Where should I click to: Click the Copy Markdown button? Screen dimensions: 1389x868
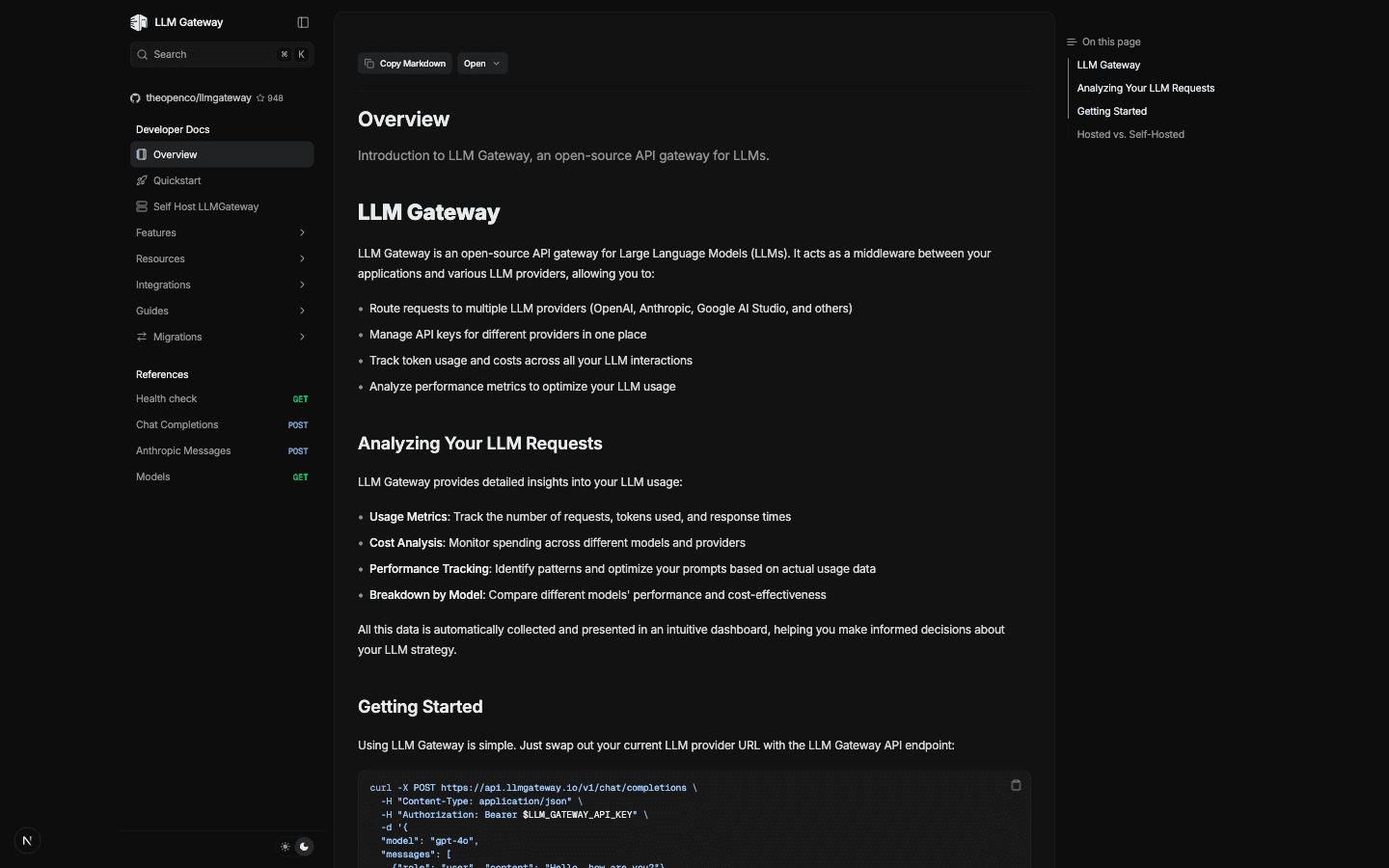(x=404, y=63)
